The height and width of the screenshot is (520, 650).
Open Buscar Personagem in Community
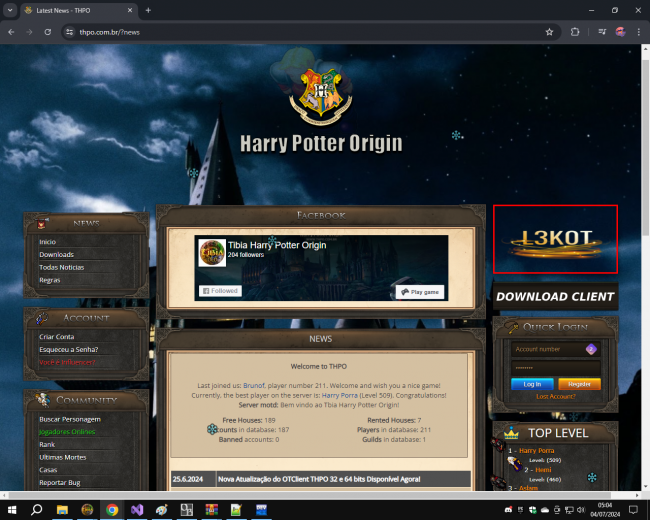coord(70,419)
